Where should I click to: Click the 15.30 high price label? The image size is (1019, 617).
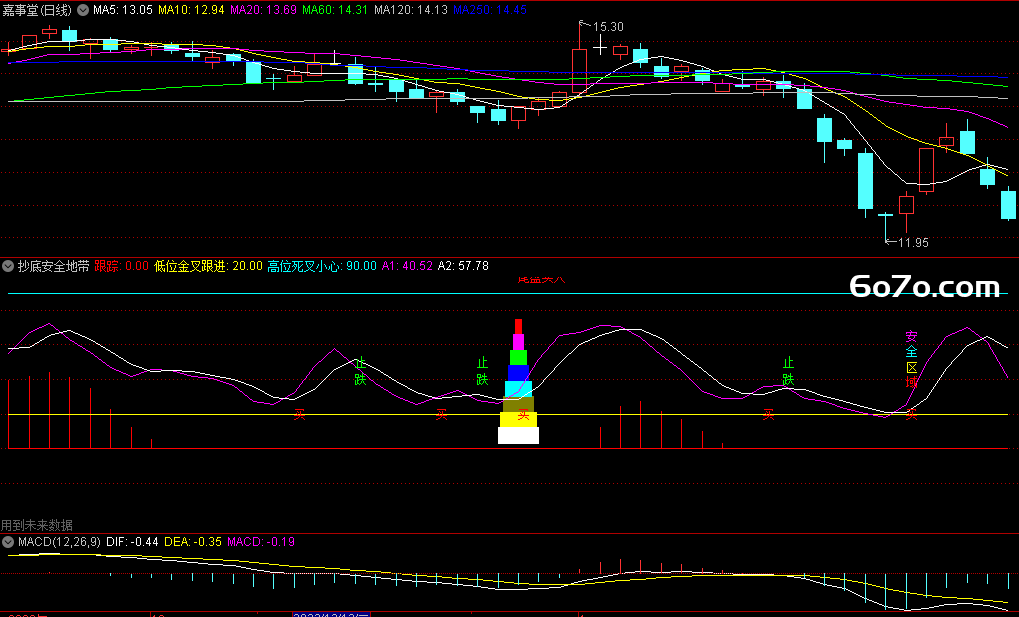608,27
